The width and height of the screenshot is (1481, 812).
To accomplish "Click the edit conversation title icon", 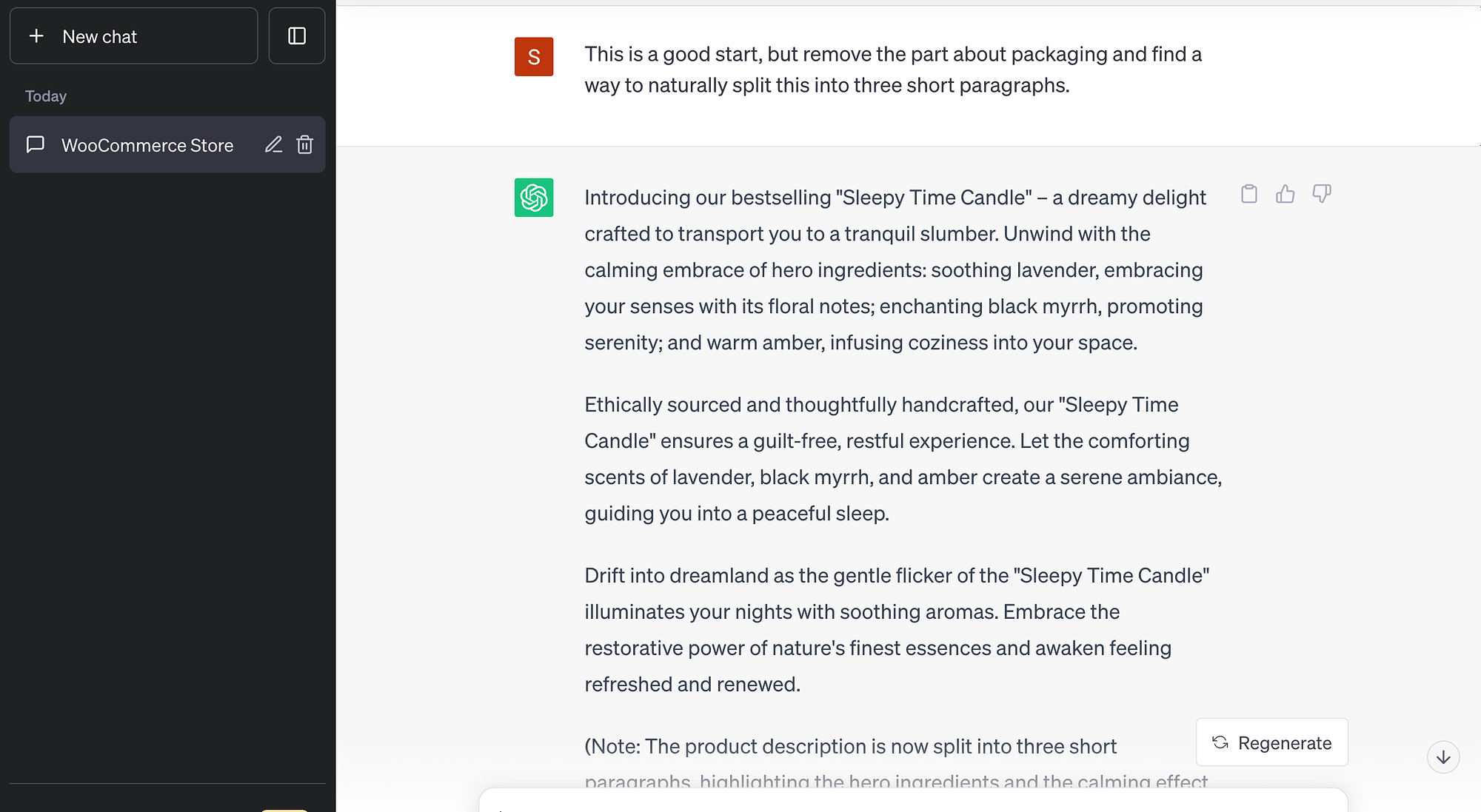I will point(273,144).
